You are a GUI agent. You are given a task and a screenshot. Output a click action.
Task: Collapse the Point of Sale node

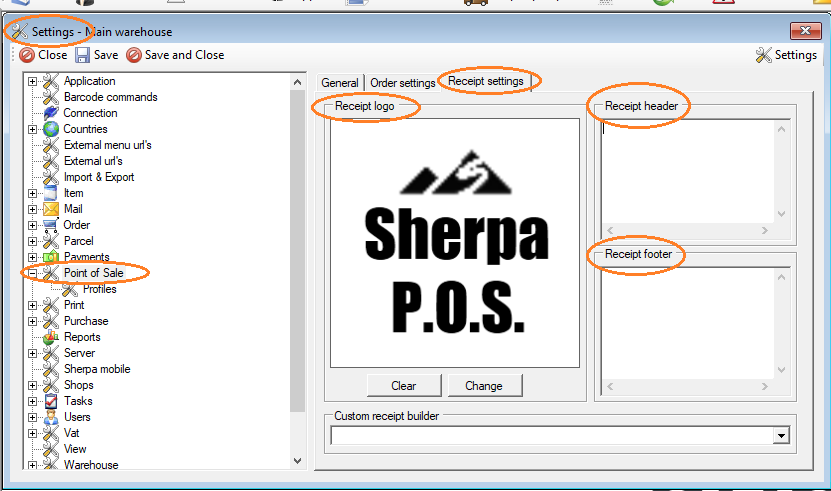point(32,274)
